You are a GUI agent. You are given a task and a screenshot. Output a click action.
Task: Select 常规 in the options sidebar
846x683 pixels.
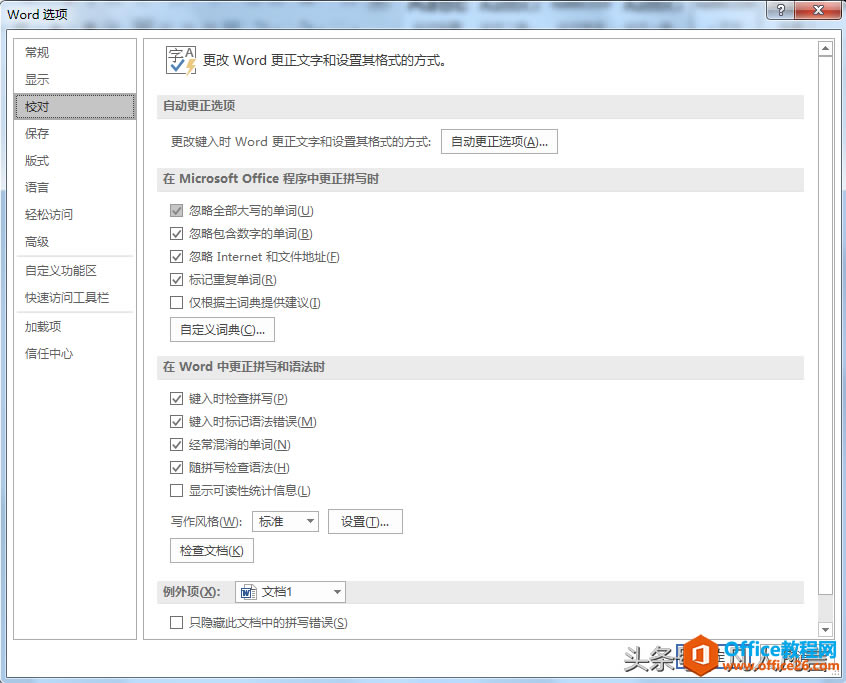75,52
